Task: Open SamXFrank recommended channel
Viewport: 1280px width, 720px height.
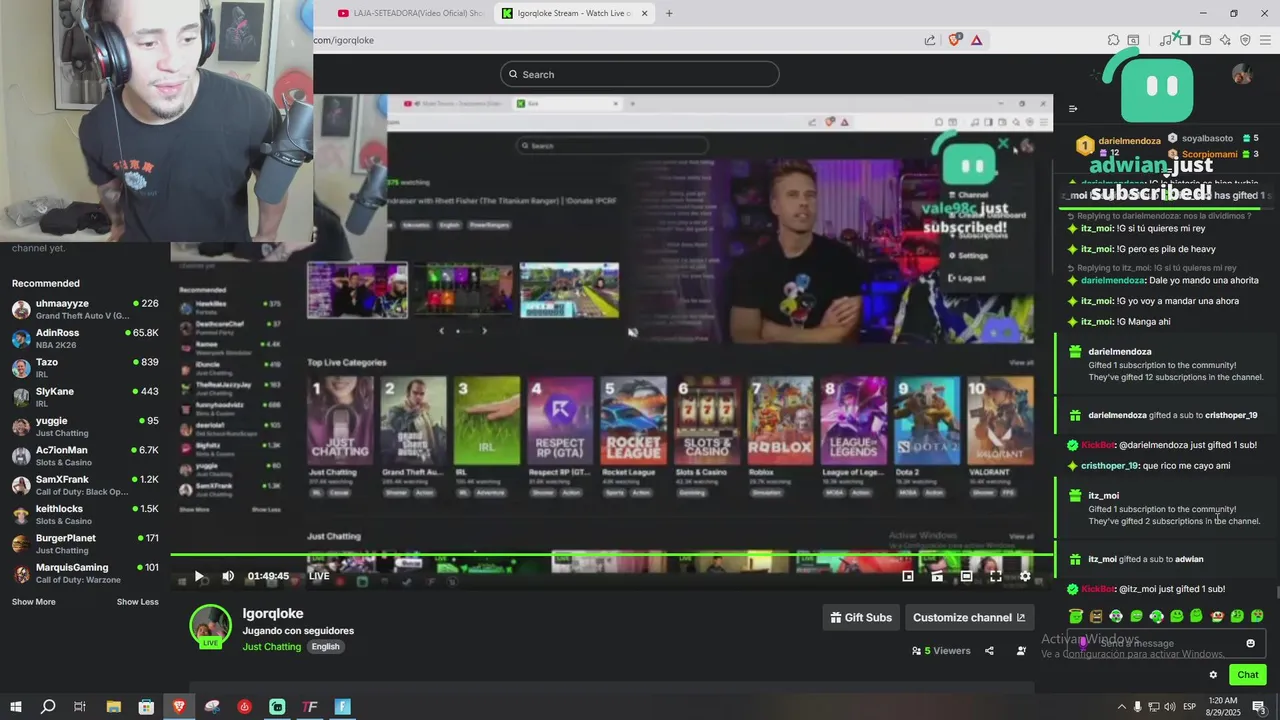Action: tap(84, 485)
